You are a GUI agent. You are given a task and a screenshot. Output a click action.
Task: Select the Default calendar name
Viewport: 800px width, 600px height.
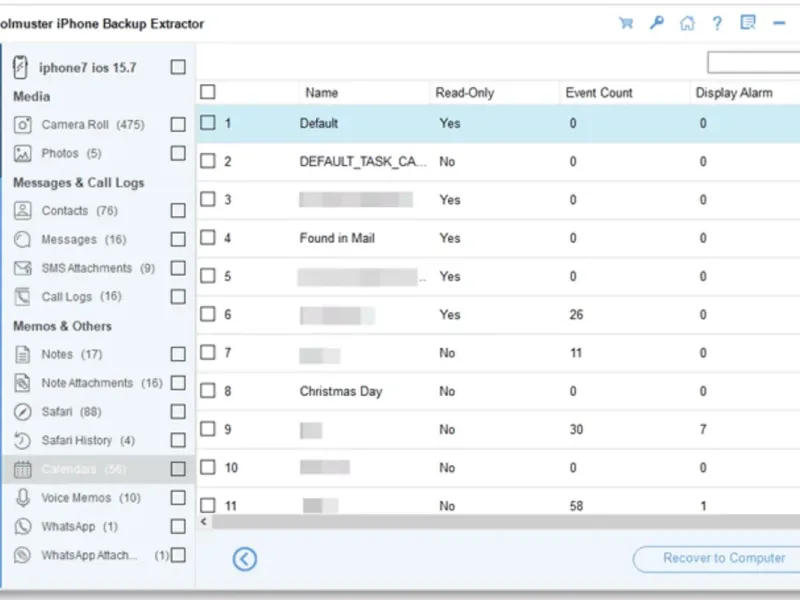coord(319,123)
